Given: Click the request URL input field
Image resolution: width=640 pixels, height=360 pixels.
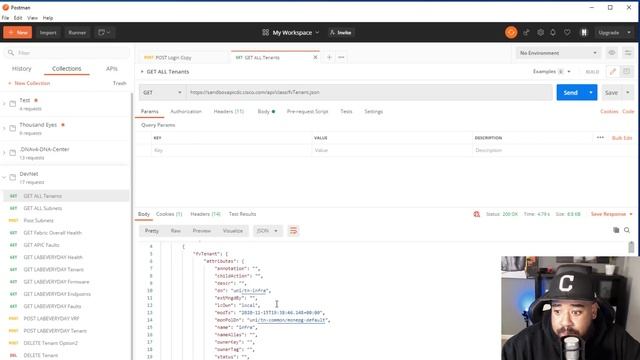Looking at the screenshot, I should 369,93.
